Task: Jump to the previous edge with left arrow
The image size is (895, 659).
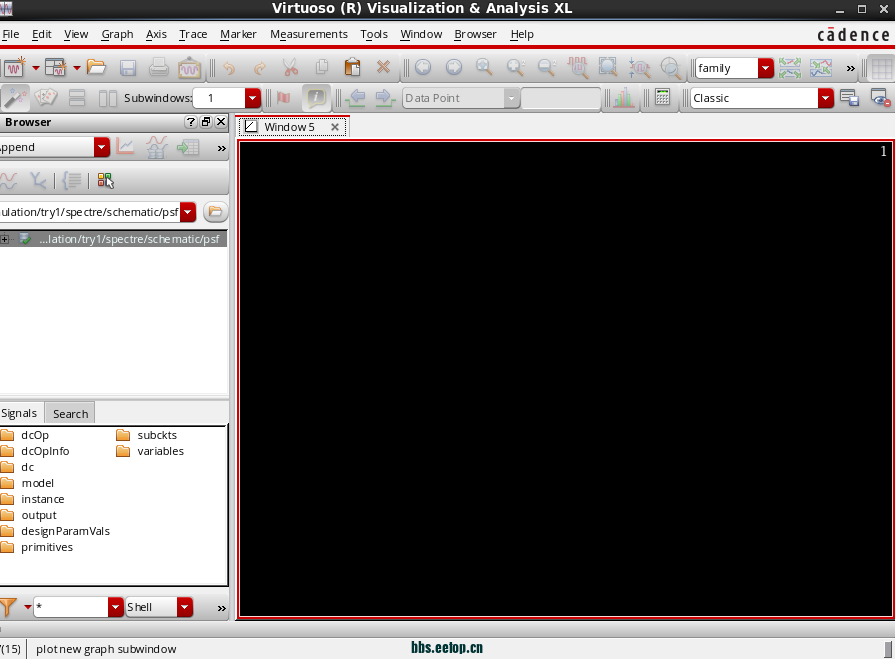Action: coord(356,98)
